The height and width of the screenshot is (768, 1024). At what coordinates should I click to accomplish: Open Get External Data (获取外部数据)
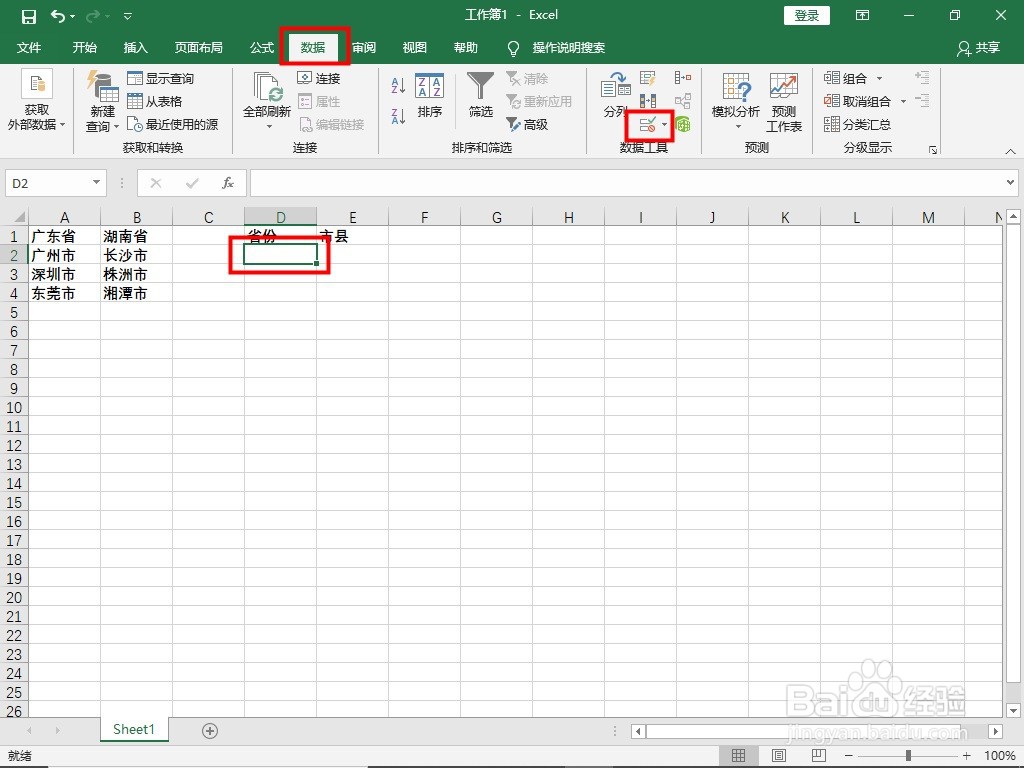pyautogui.click(x=37, y=101)
